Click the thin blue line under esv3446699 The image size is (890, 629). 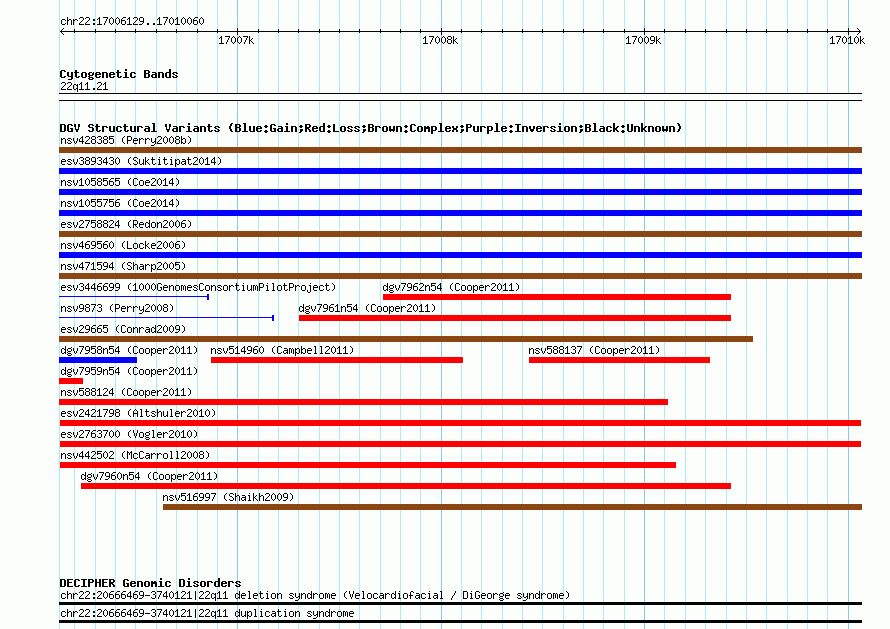[x=134, y=297]
